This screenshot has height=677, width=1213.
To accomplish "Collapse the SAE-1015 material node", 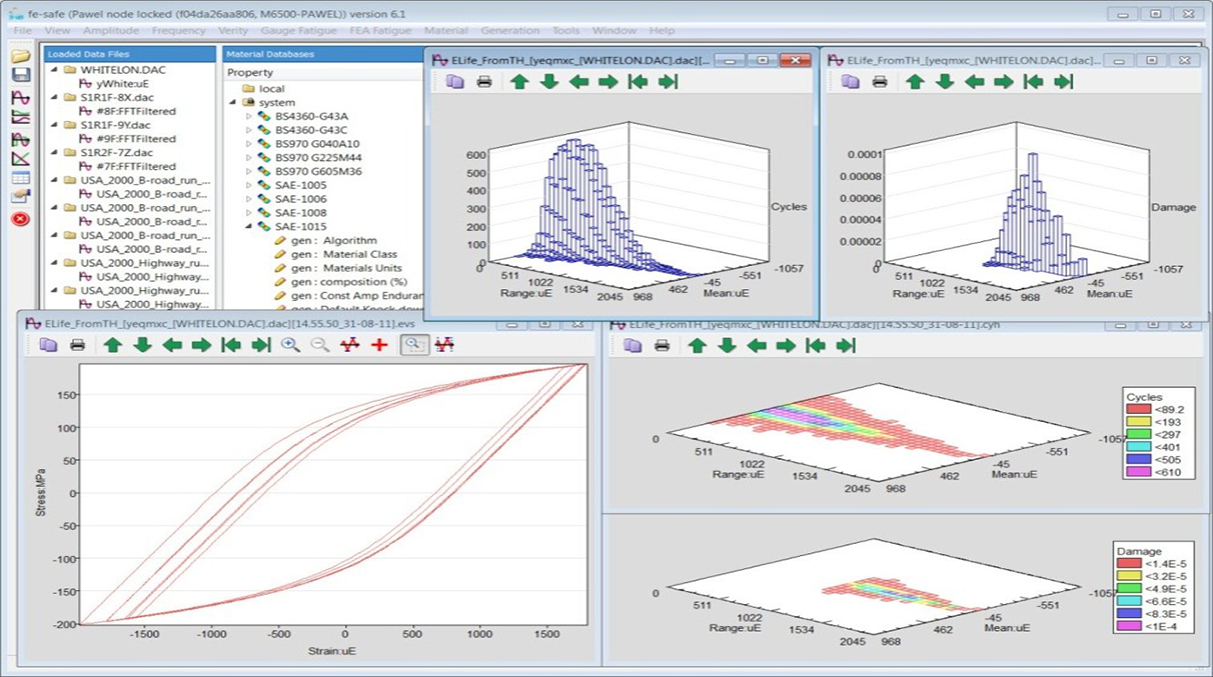I will [x=249, y=227].
